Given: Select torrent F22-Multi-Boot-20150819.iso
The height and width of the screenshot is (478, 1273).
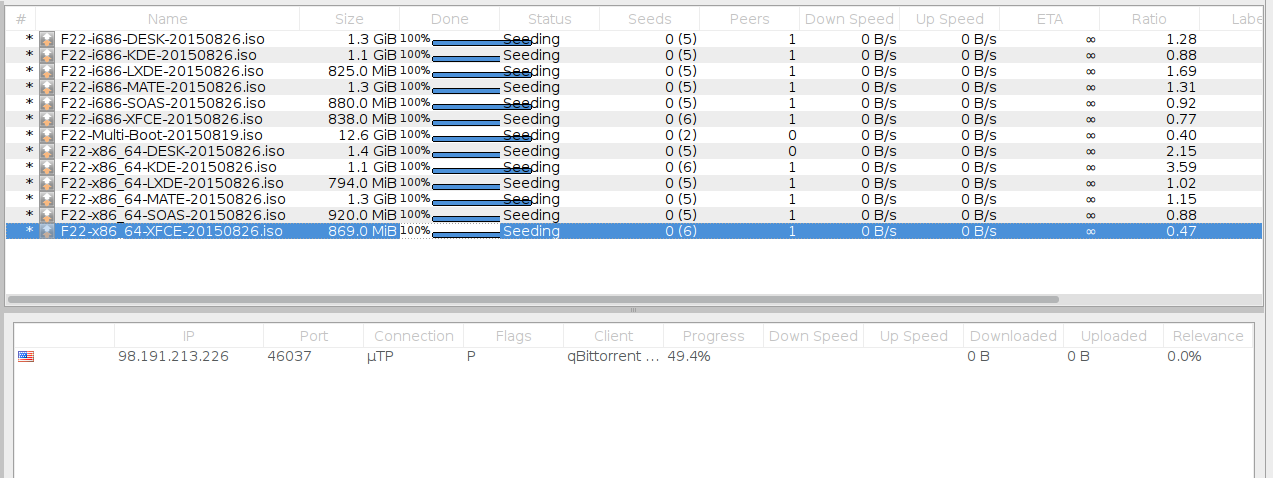Looking at the screenshot, I should click(x=634, y=135).
